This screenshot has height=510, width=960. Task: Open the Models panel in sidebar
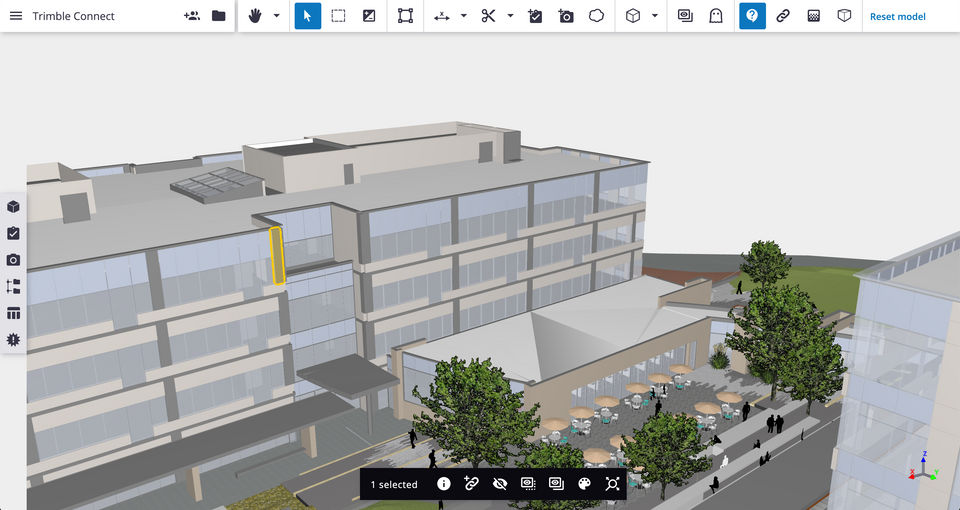click(x=14, y=206)
